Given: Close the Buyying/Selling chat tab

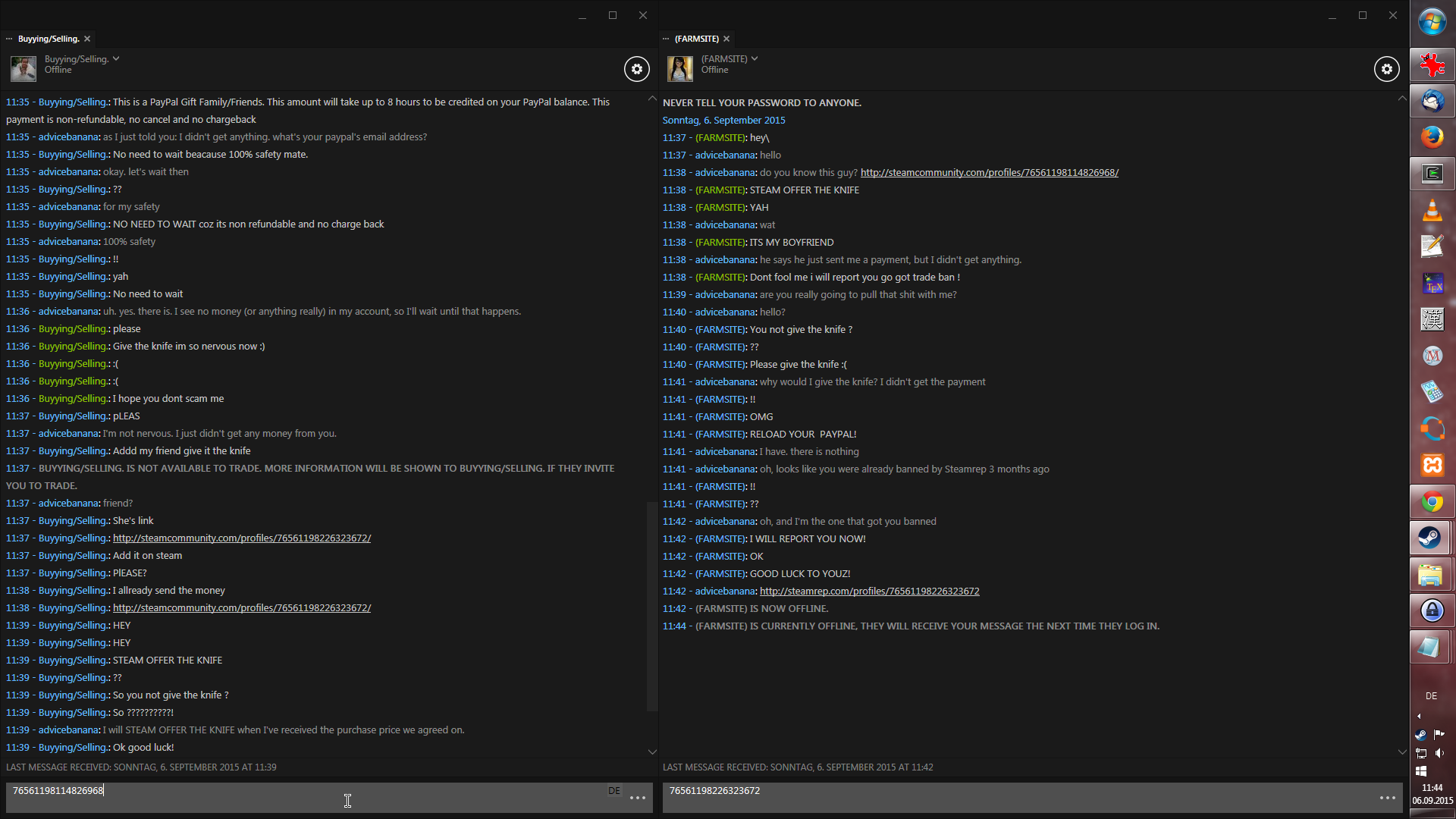Looking at the screenshot, I should pyautogui.click(x=87, y=39).
